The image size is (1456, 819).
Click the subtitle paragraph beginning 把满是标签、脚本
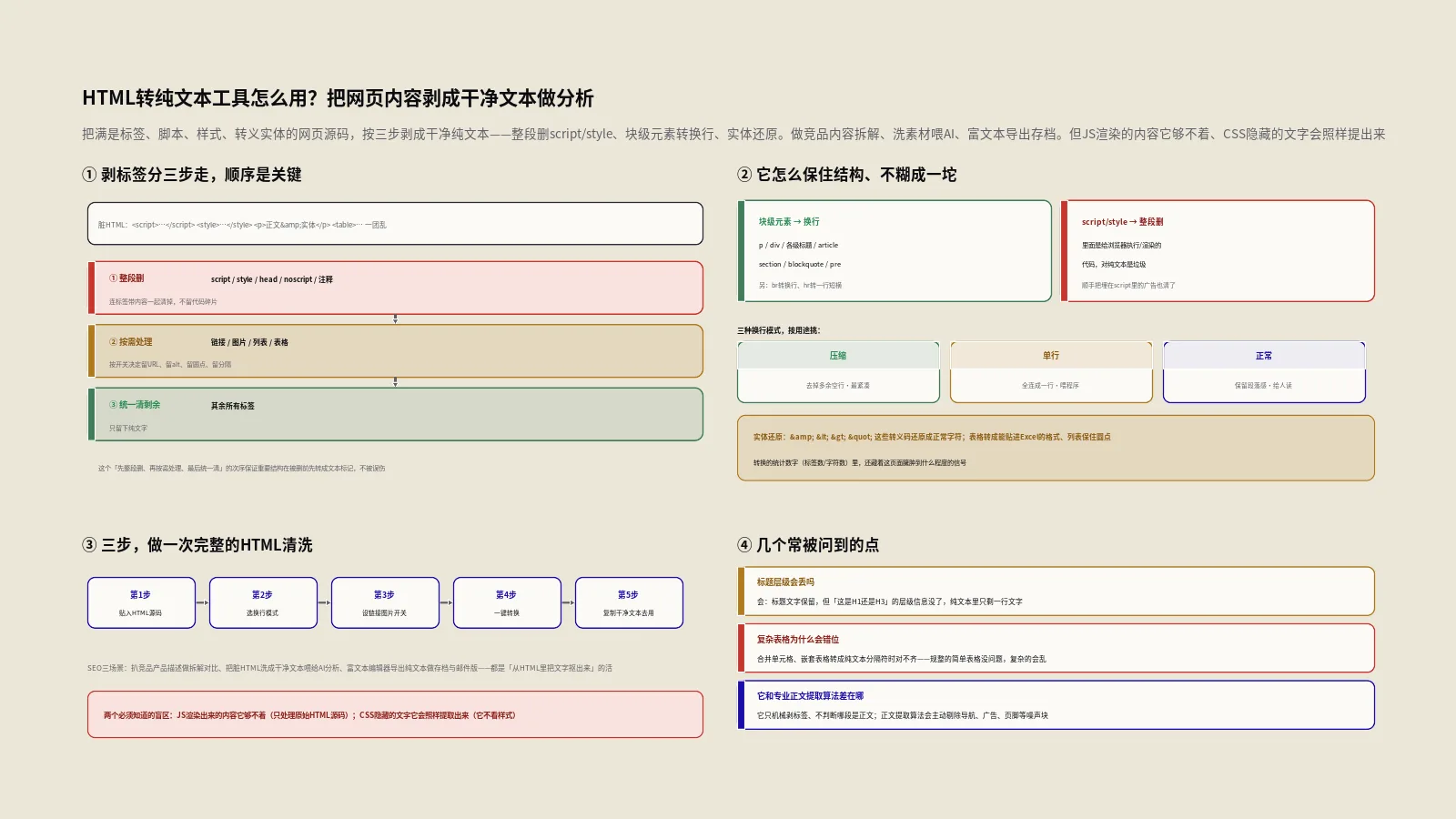click(x=733, y=134)
